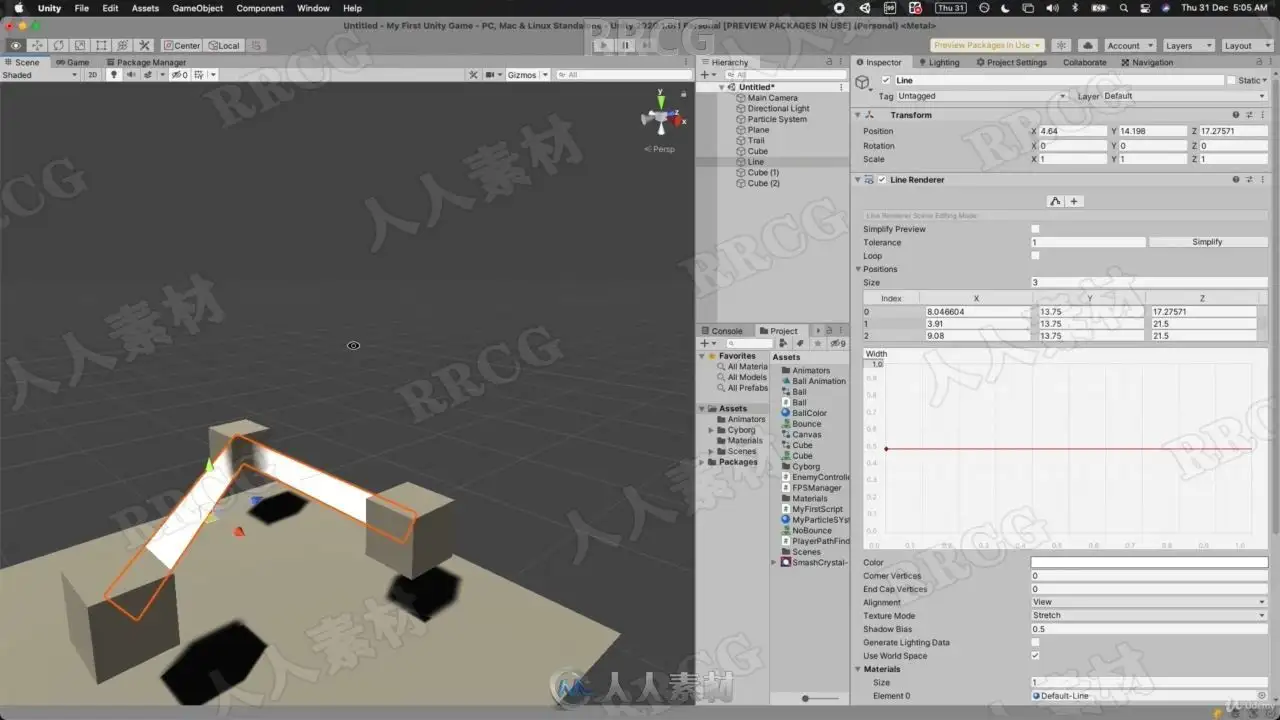Image resolution: width=1280 pixels, height=720 pixels.
Task: Click the scene orientation gizmo
Action: click(x=661, y=118)
